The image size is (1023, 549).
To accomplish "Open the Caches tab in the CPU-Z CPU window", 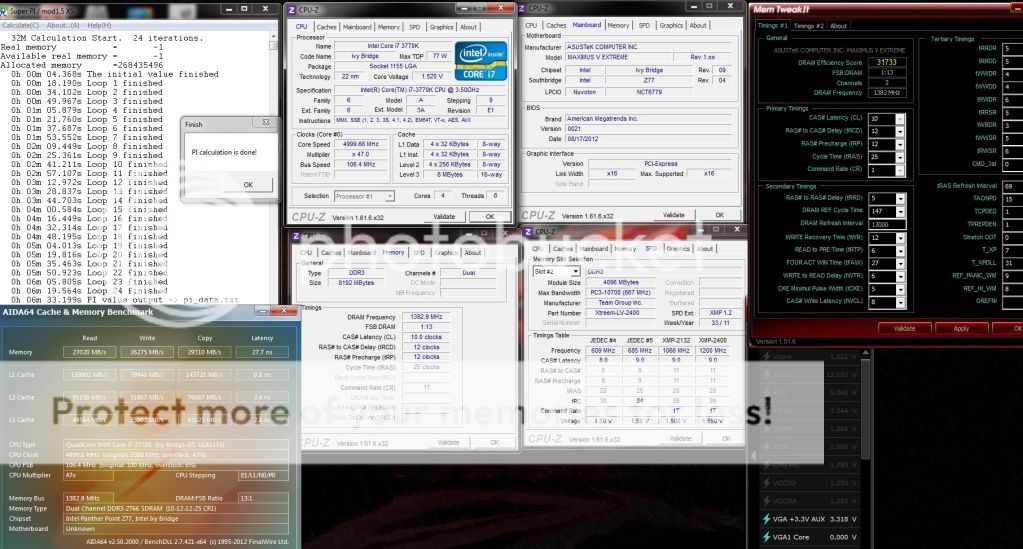I will click(x=327, y=27).
